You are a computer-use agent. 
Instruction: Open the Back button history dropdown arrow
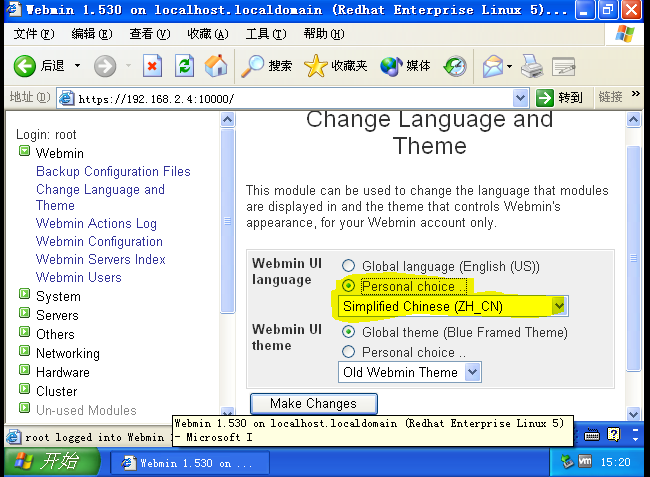click(78, 66)
